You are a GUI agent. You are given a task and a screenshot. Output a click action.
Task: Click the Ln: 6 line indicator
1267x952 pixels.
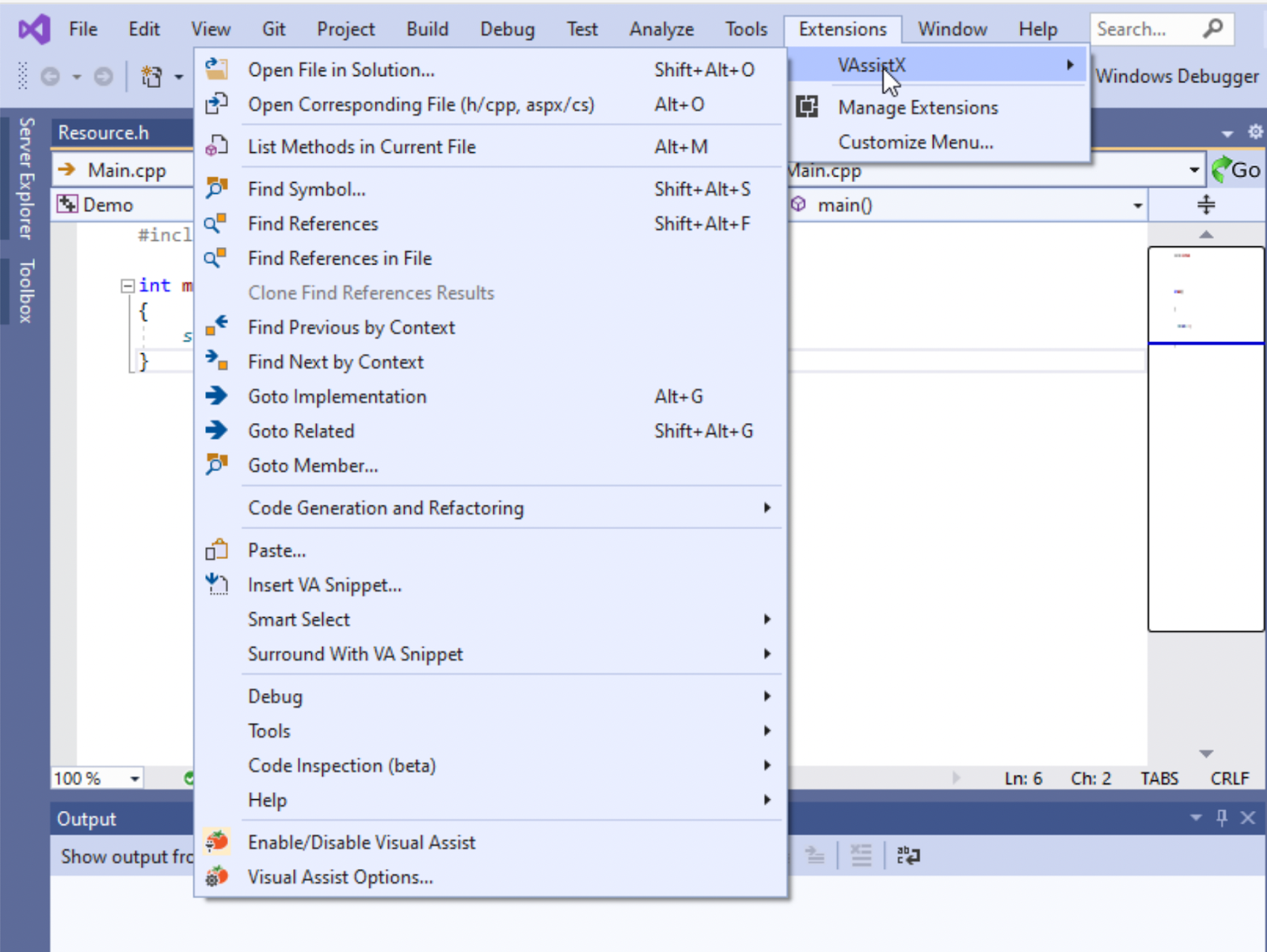(x=1023, y=779)
